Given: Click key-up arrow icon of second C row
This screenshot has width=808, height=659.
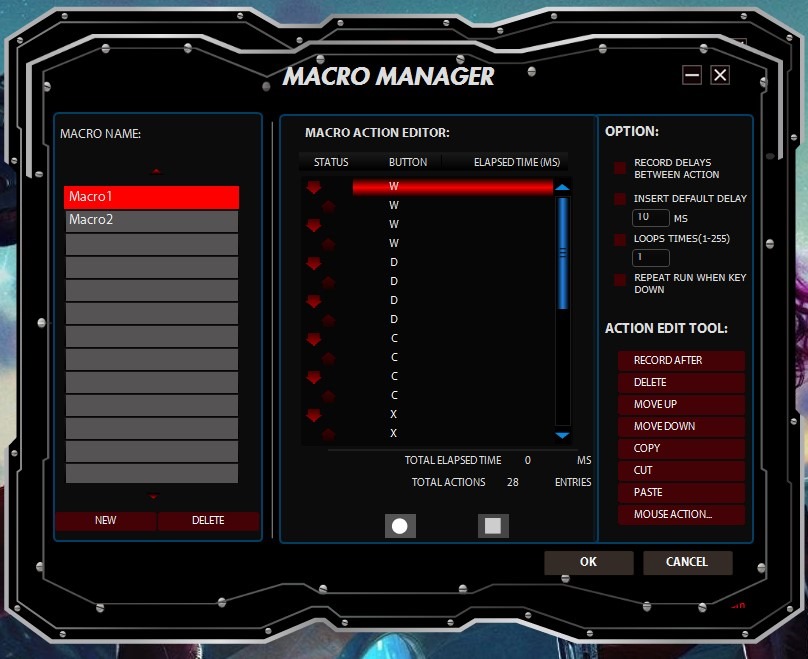Looking at the screenshot, I should [328, 358].
